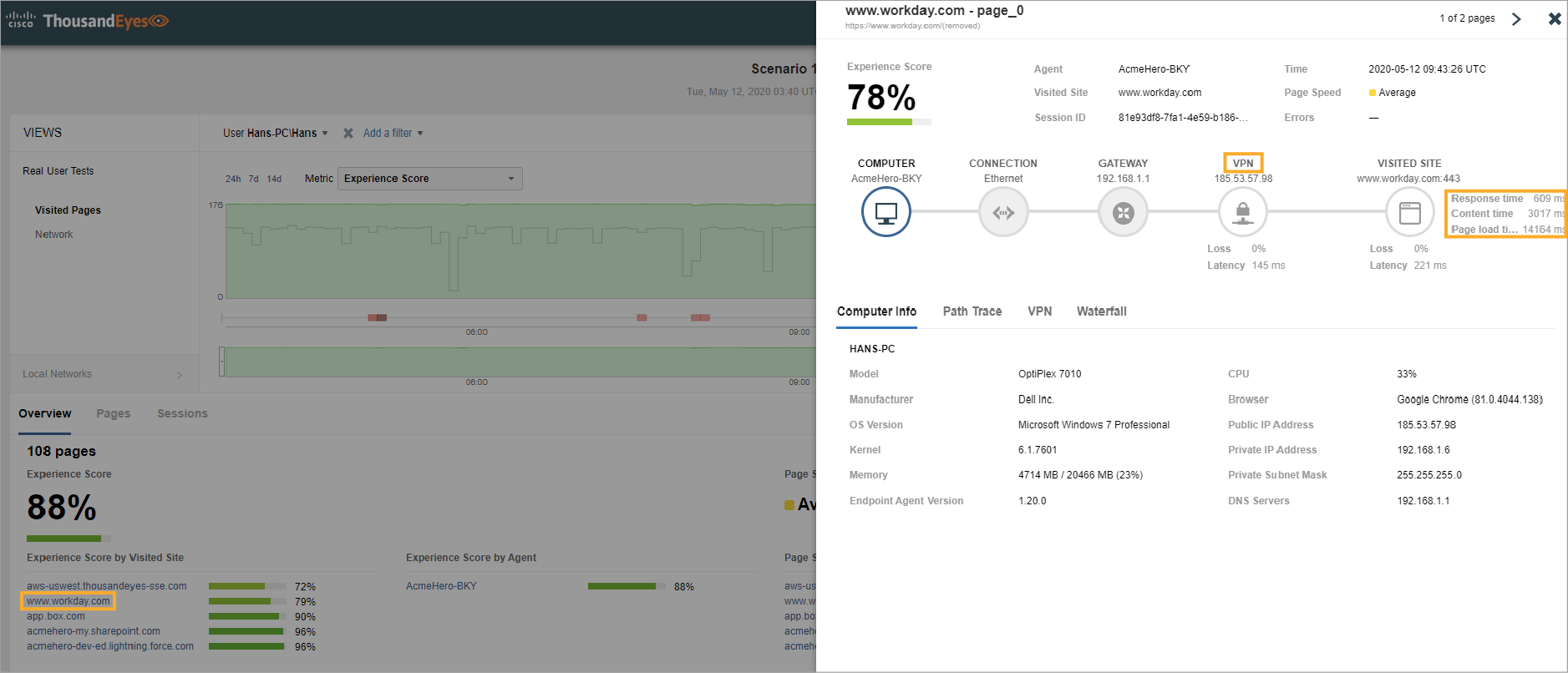Viewport: 1568px width, 673px height.
Task: Switch to the Path Trace tab
Action: tap(972, 311)
